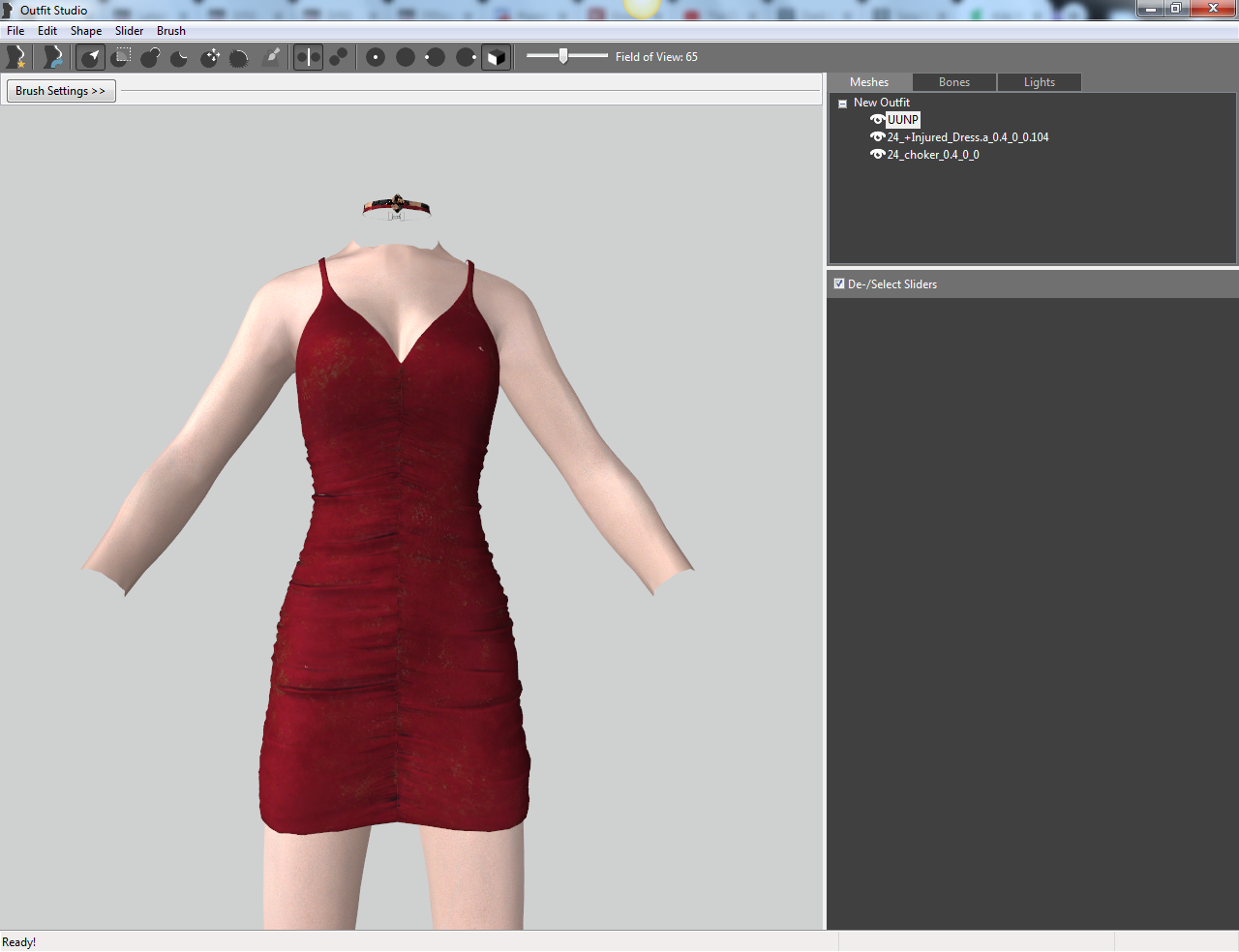
Task: Select the Smooth brush tool
Action: 239,57
